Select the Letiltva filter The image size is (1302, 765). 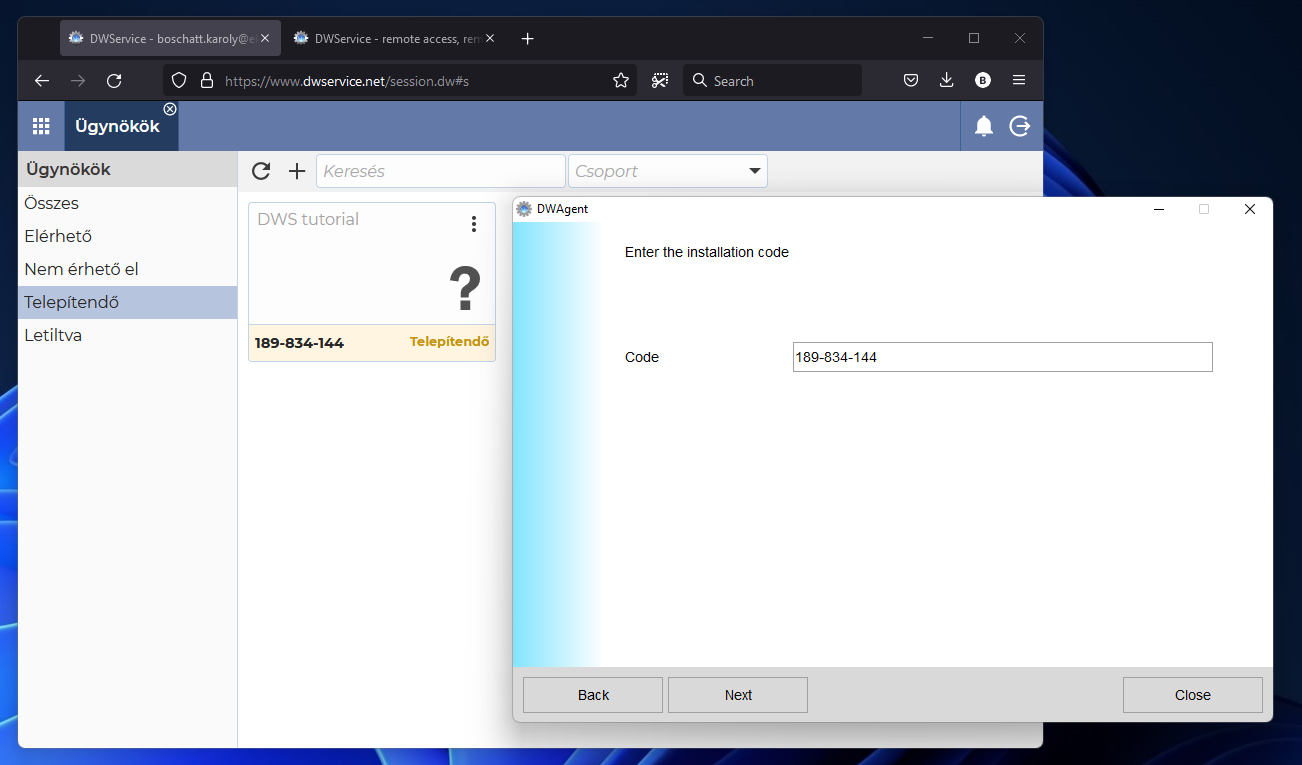coord(128,335)
